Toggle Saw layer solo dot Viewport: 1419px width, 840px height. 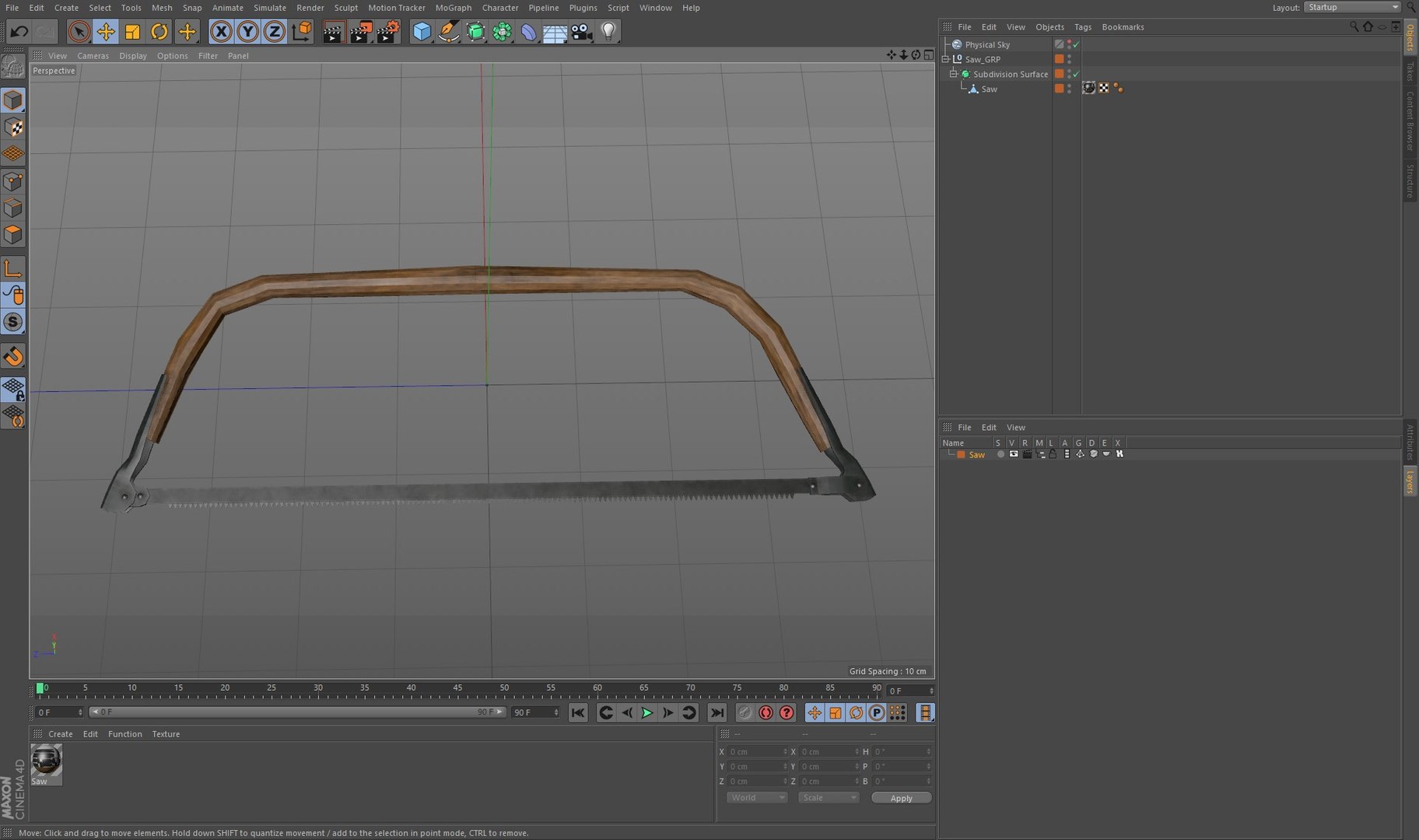[x=1000, y=454]
